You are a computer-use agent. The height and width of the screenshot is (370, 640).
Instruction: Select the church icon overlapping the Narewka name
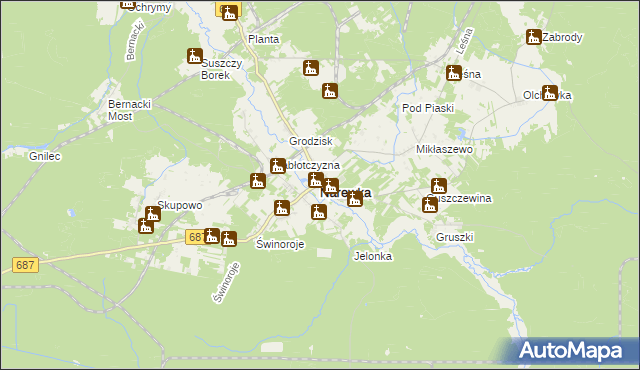[x=331, y=186]
